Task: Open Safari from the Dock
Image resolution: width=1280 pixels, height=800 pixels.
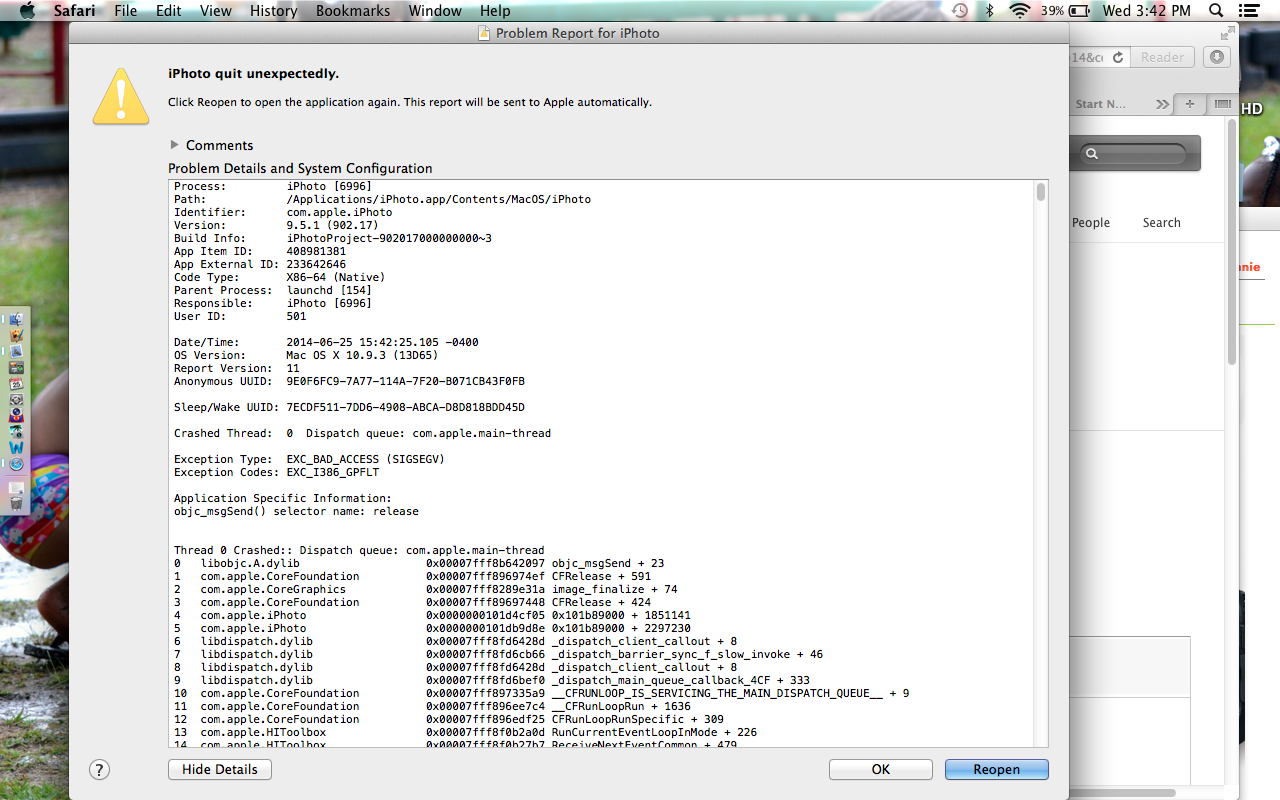Action: [16, 464]
